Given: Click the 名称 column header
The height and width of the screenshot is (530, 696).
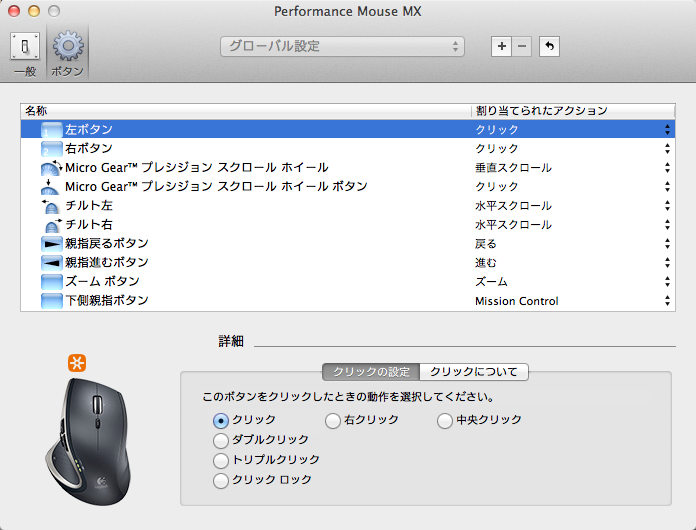Looking at the screenshot, I should click(x=245, y=111).
